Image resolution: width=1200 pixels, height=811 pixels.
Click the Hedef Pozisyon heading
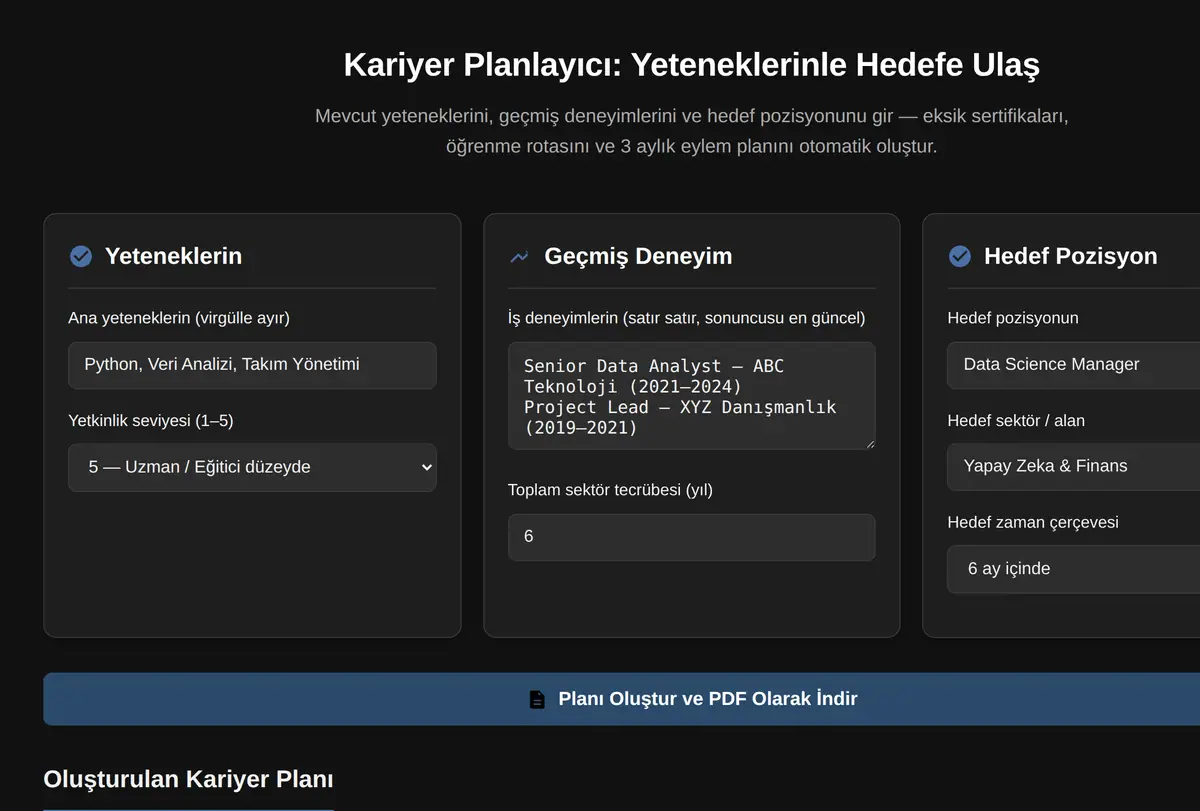1070,256
